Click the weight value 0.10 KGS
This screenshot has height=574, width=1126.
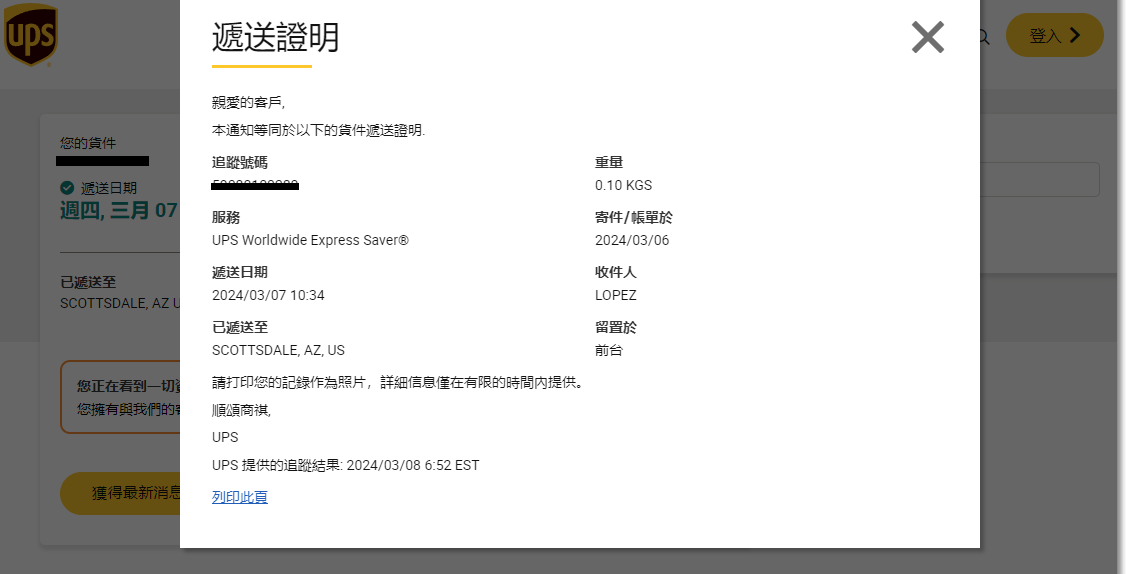(623, 185)
